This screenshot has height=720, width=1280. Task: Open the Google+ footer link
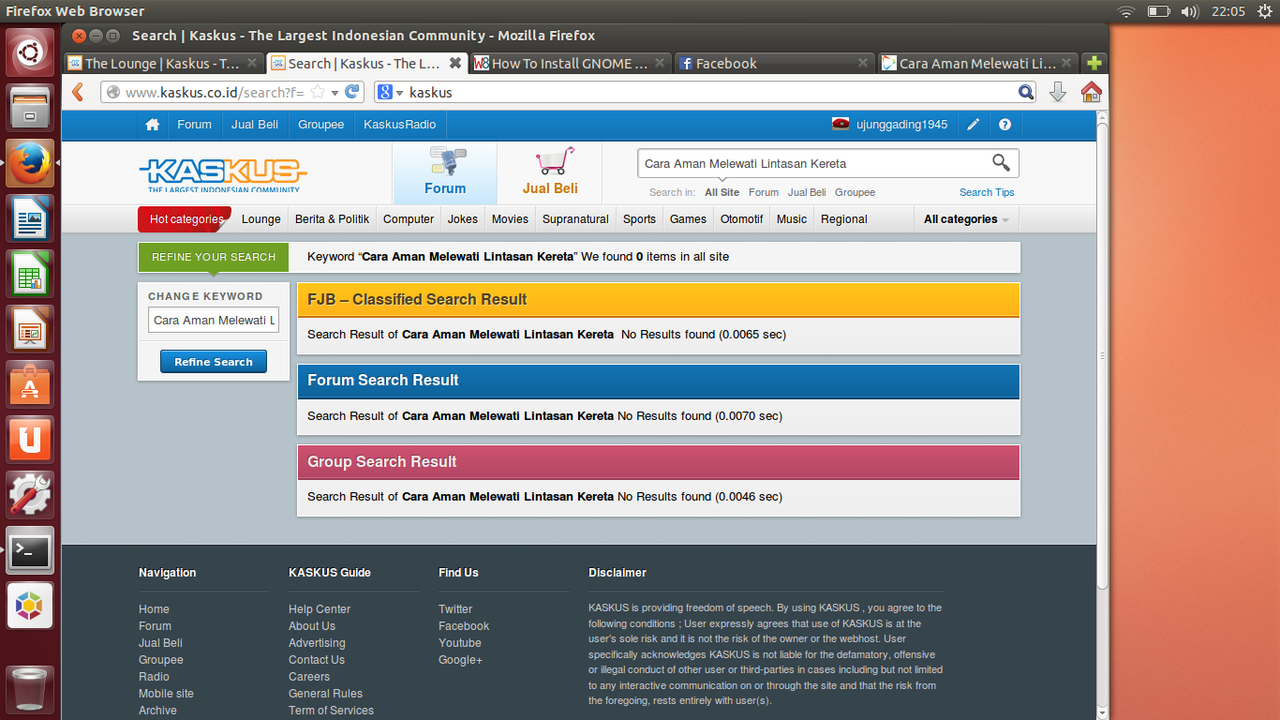(460, 660)
